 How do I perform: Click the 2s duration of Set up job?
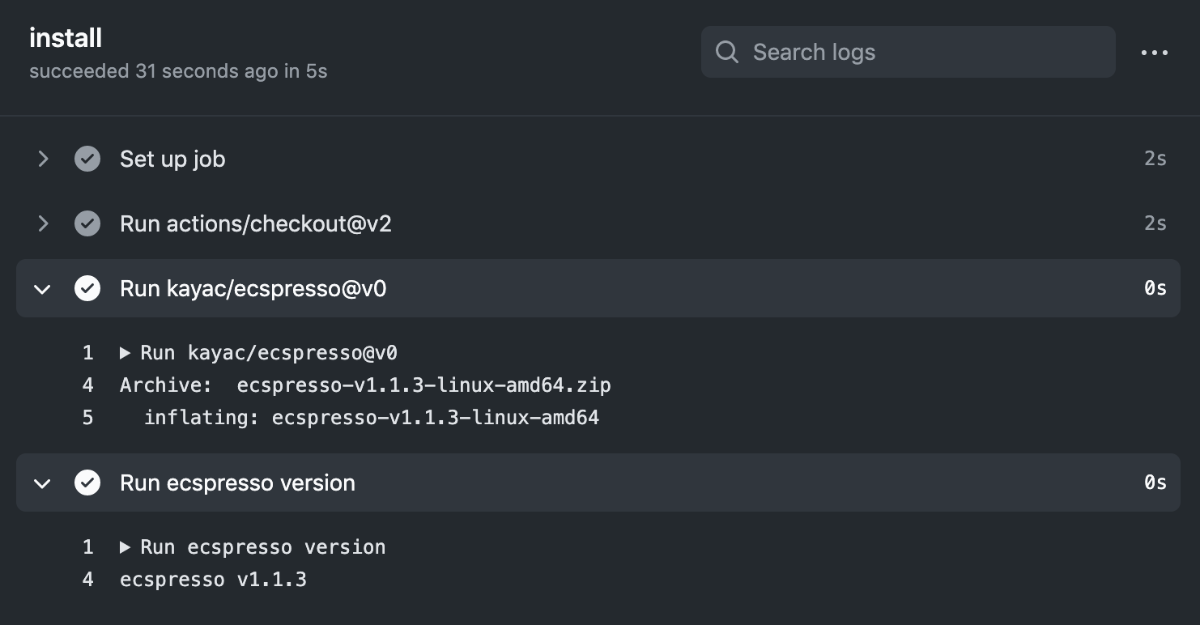click(1155, 159)
